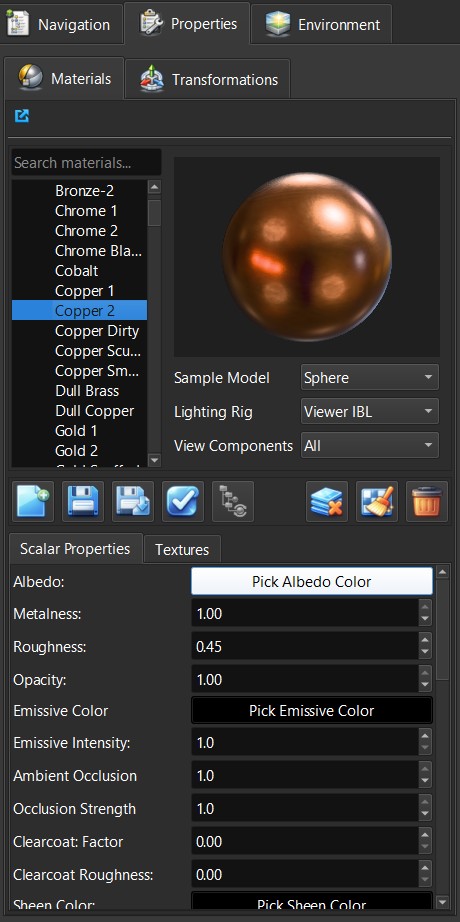This screenshot has height=922, width=460.
Task: Select Copper 2 material
Action: (79, 310)
